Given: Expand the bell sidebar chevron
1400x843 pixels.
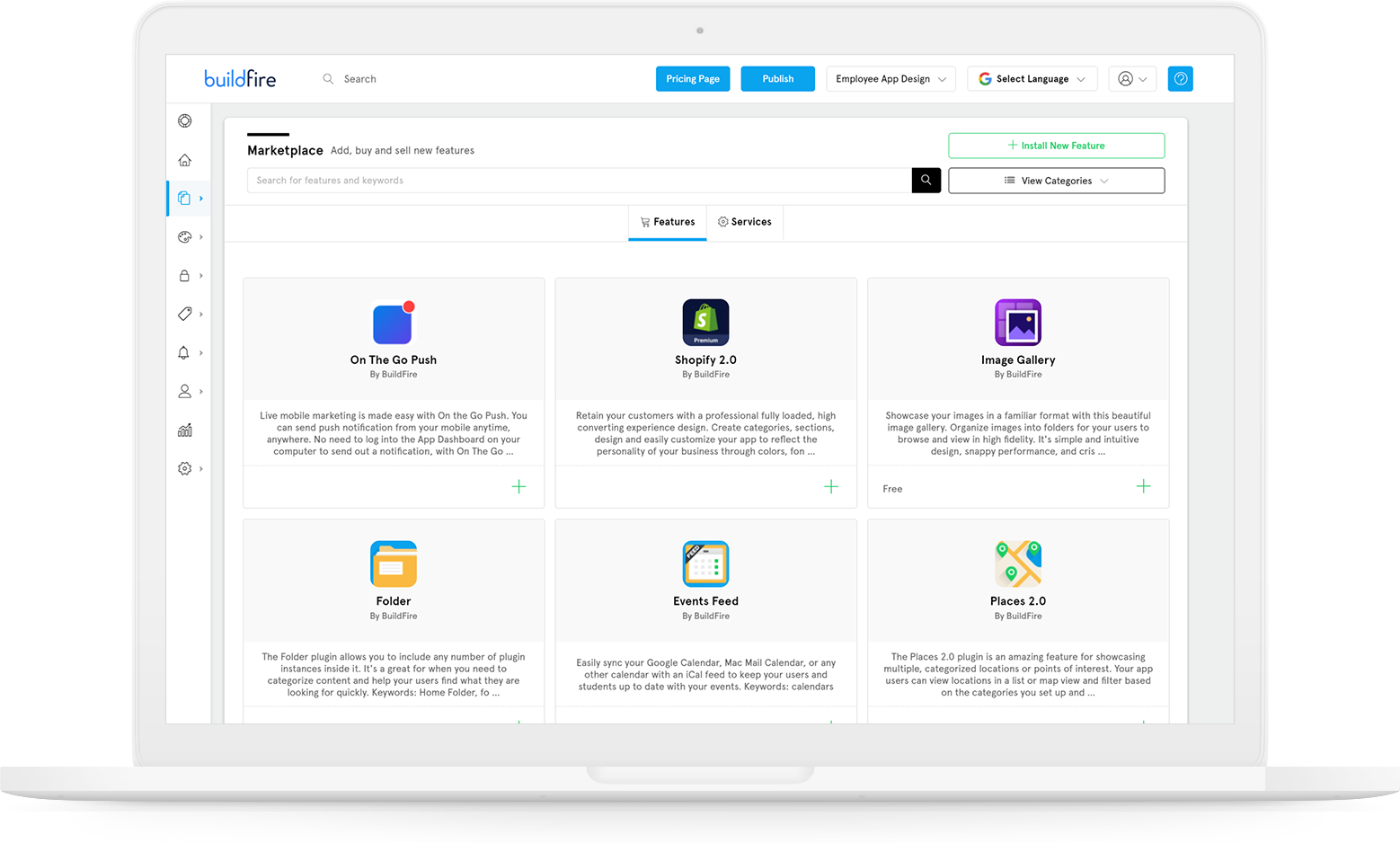Looking at the screenshot, I should point(201,352).
